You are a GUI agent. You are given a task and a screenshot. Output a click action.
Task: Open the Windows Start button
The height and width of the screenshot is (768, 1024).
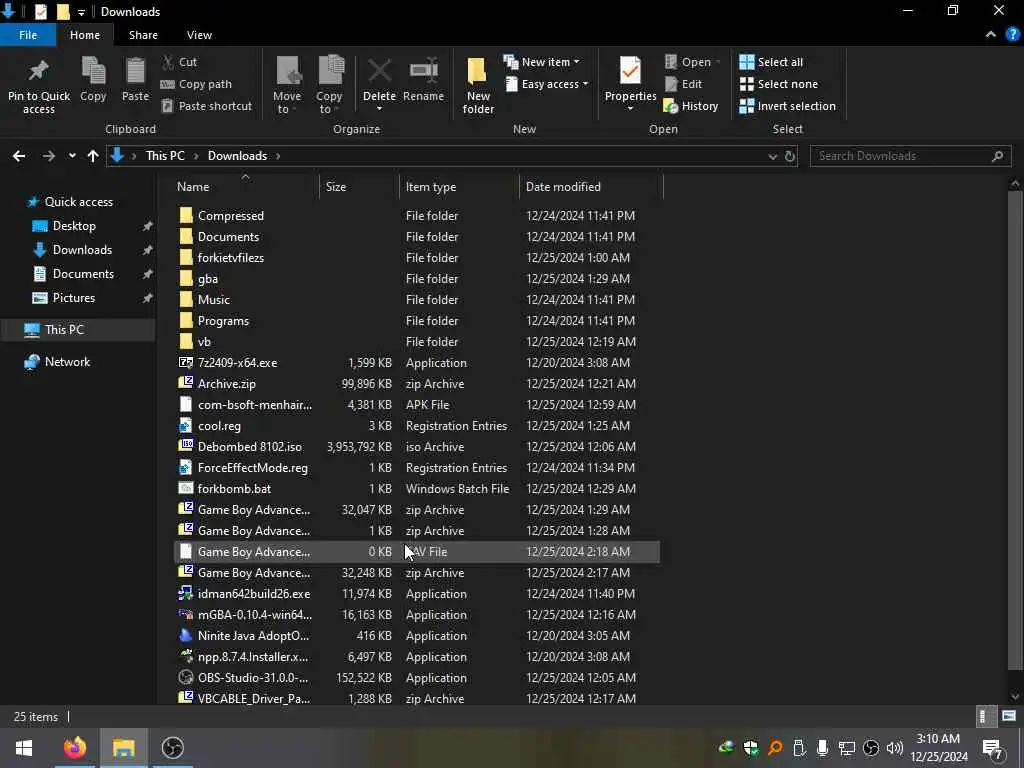24,748
